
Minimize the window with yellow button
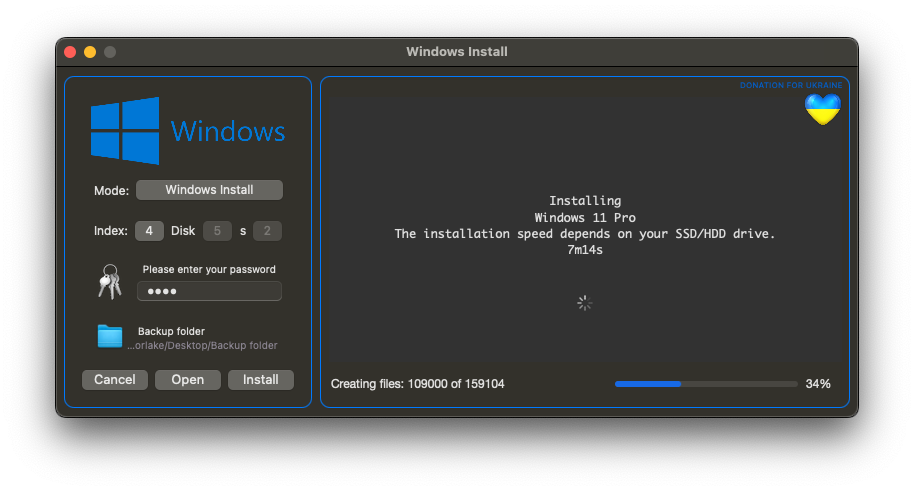click(90, 52)
